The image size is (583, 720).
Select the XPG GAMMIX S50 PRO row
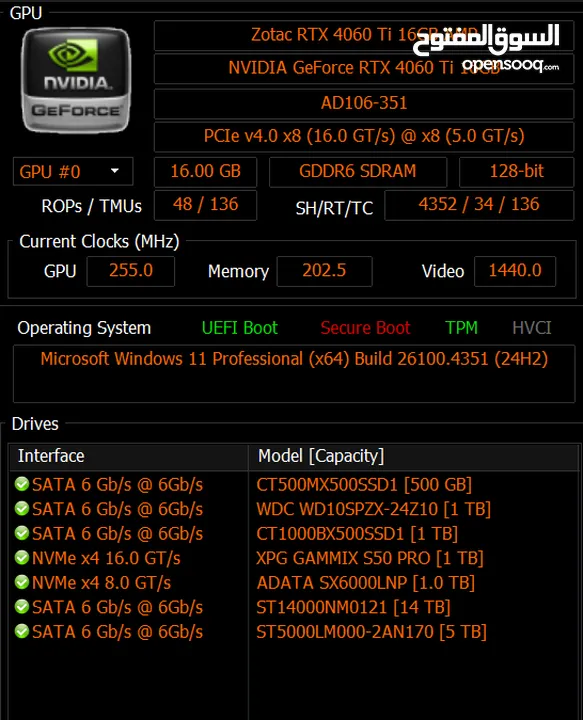click(x=294, y=558)
